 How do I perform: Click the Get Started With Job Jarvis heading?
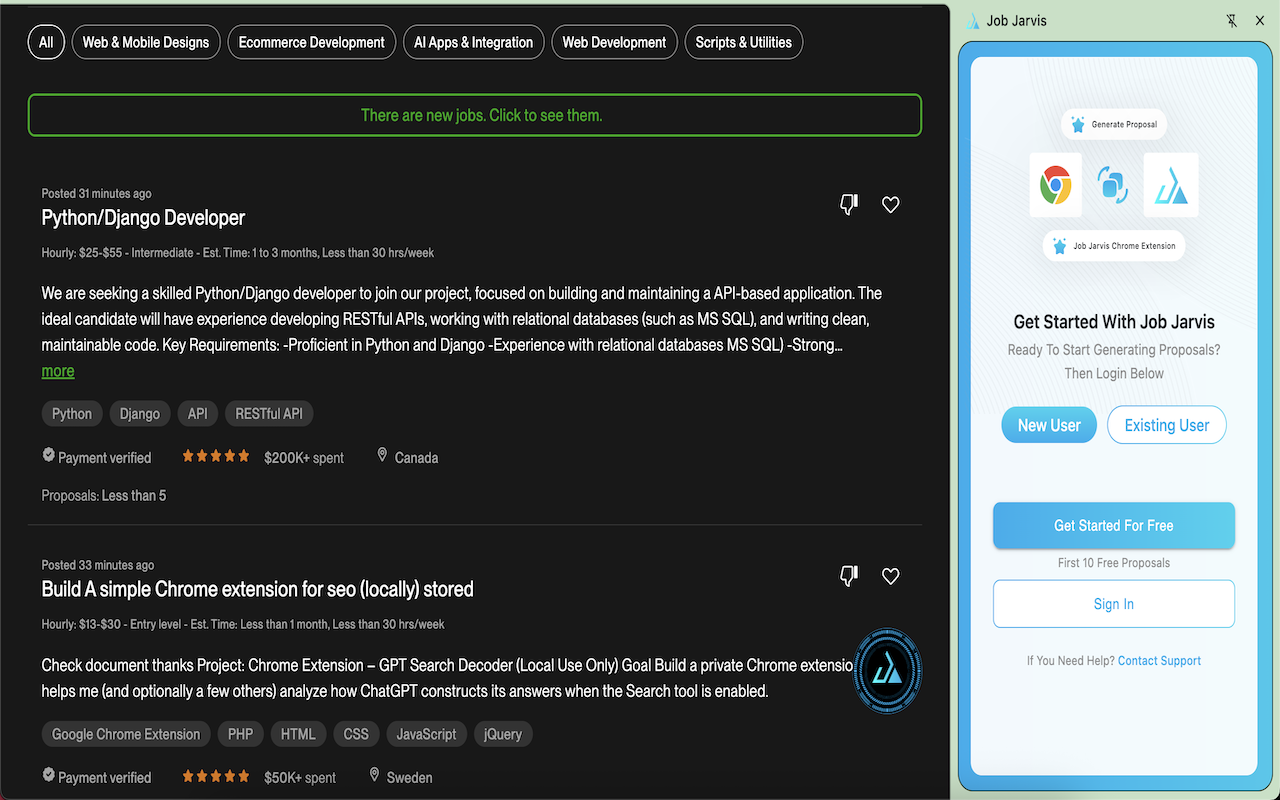pyautogui.click(x=1114, y=322)
